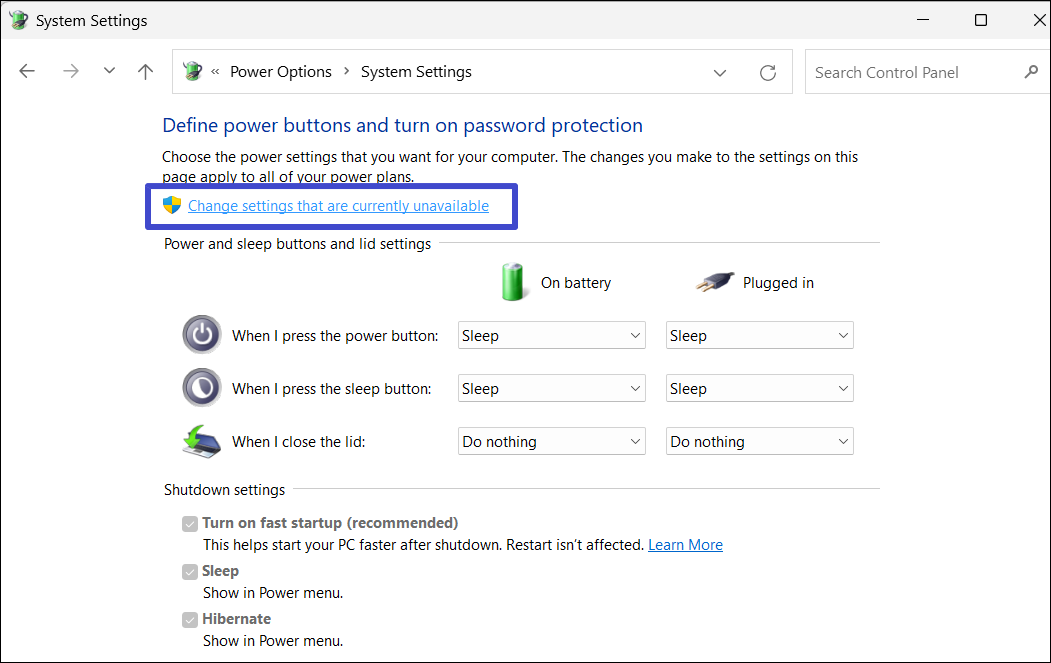Open the Recent locations dropdown arrow
The image size is (1051, 663).
tap(109, 72)
